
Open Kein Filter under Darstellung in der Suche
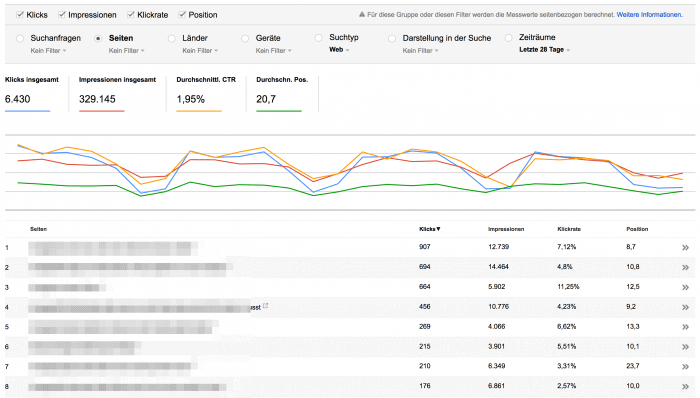(421, 51)
